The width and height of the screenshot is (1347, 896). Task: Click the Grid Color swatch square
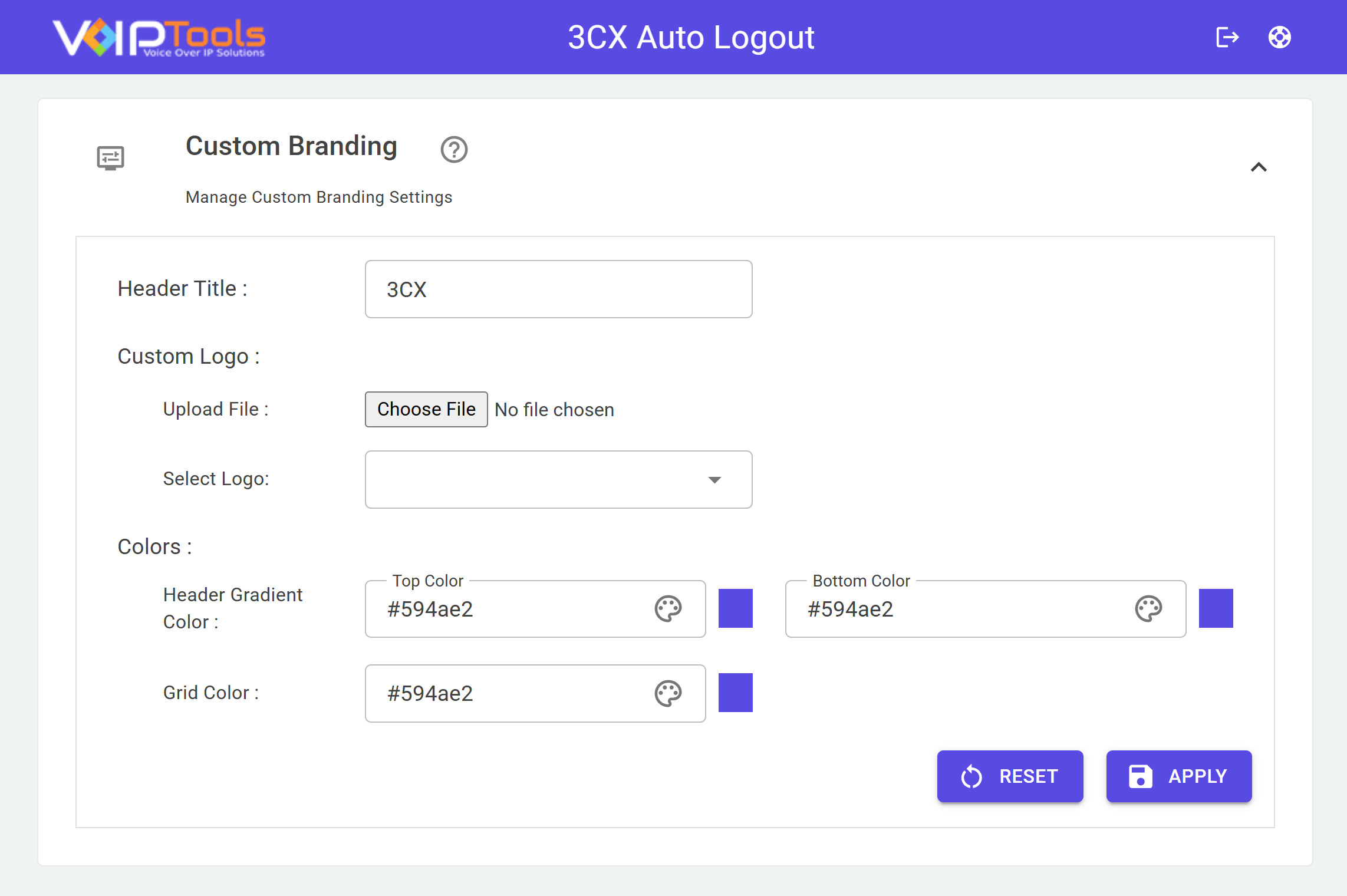pyautogui.click(x=736, y=693)
